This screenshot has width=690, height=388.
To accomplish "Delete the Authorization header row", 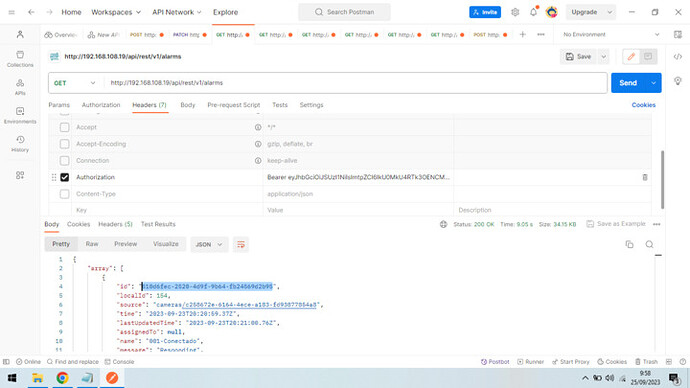I will tap(645, 177).
